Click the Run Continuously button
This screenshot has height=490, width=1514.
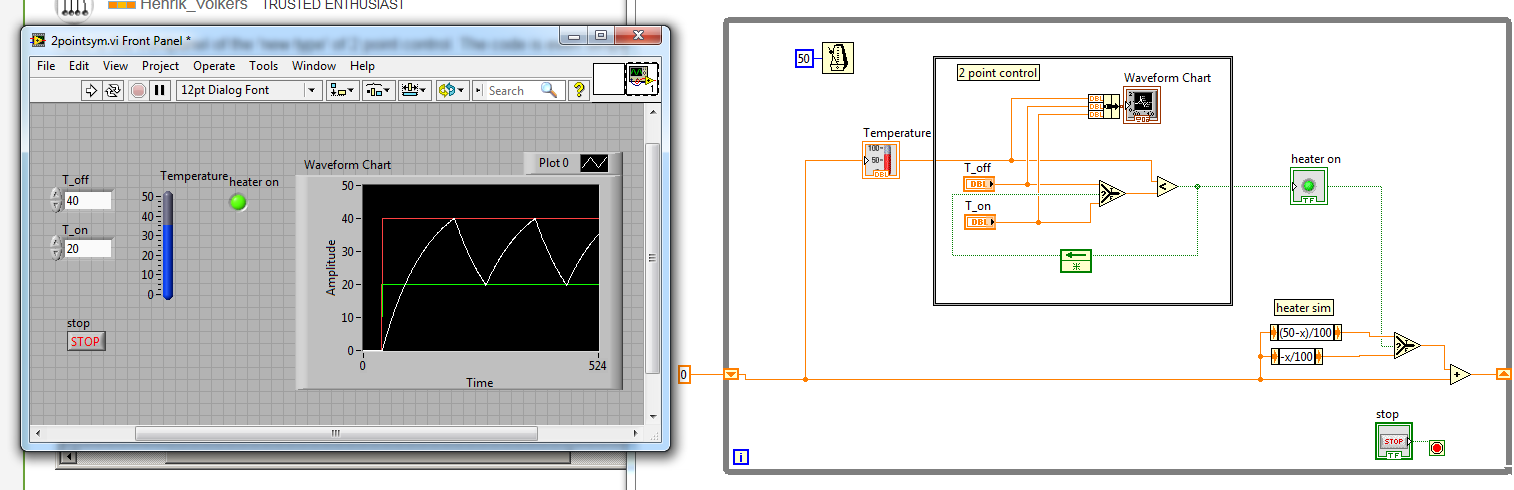tap(112, 90)
